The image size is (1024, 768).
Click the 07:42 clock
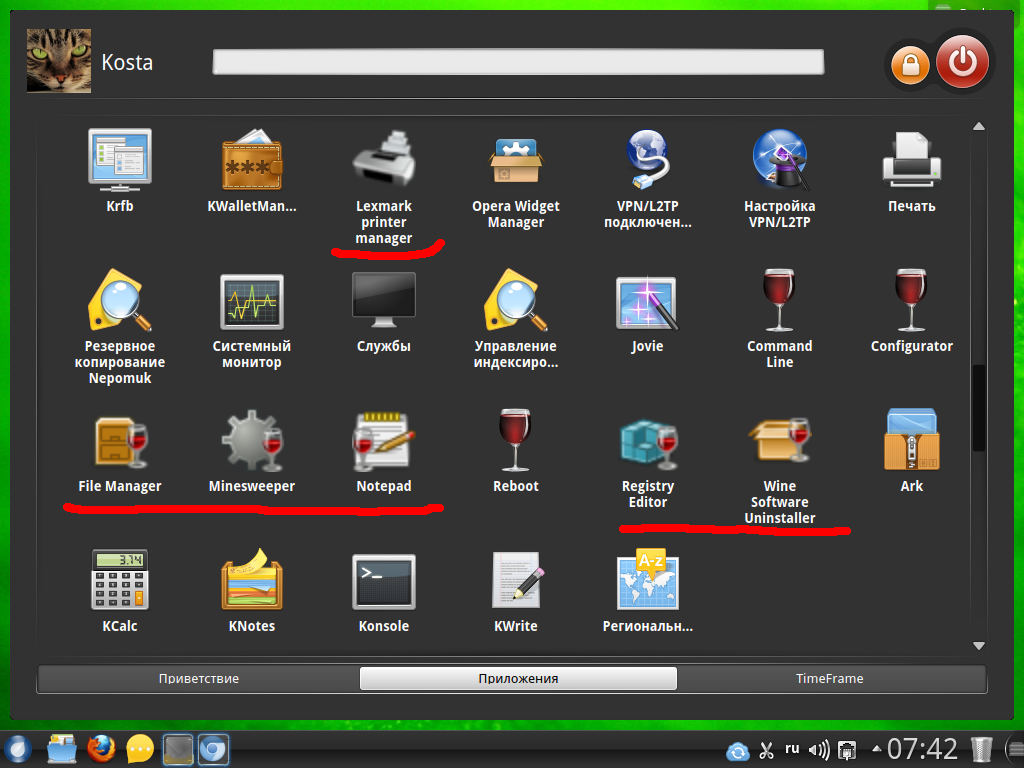(922, 749)
